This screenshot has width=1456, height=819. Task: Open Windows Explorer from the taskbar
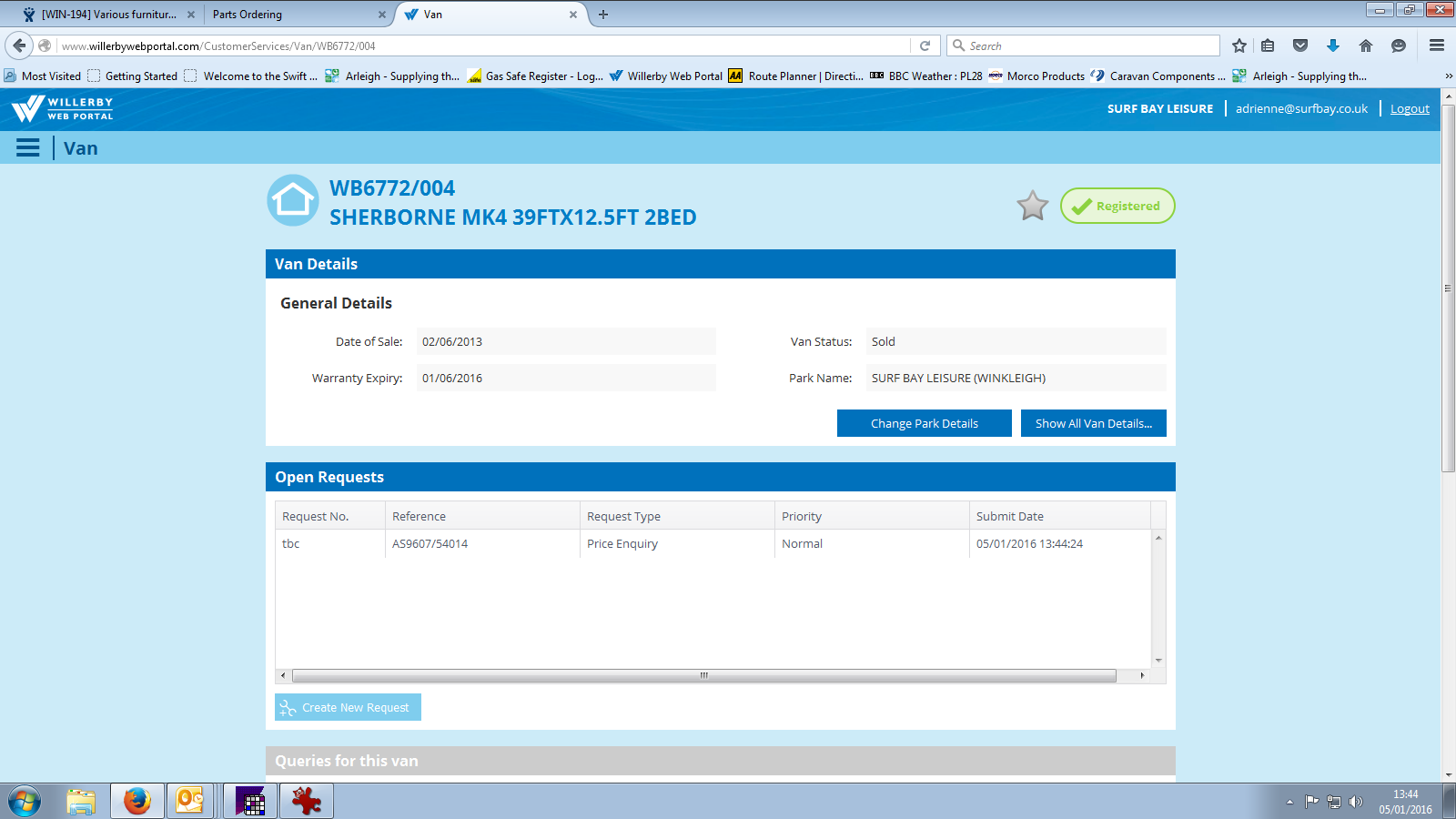(81, 802)
